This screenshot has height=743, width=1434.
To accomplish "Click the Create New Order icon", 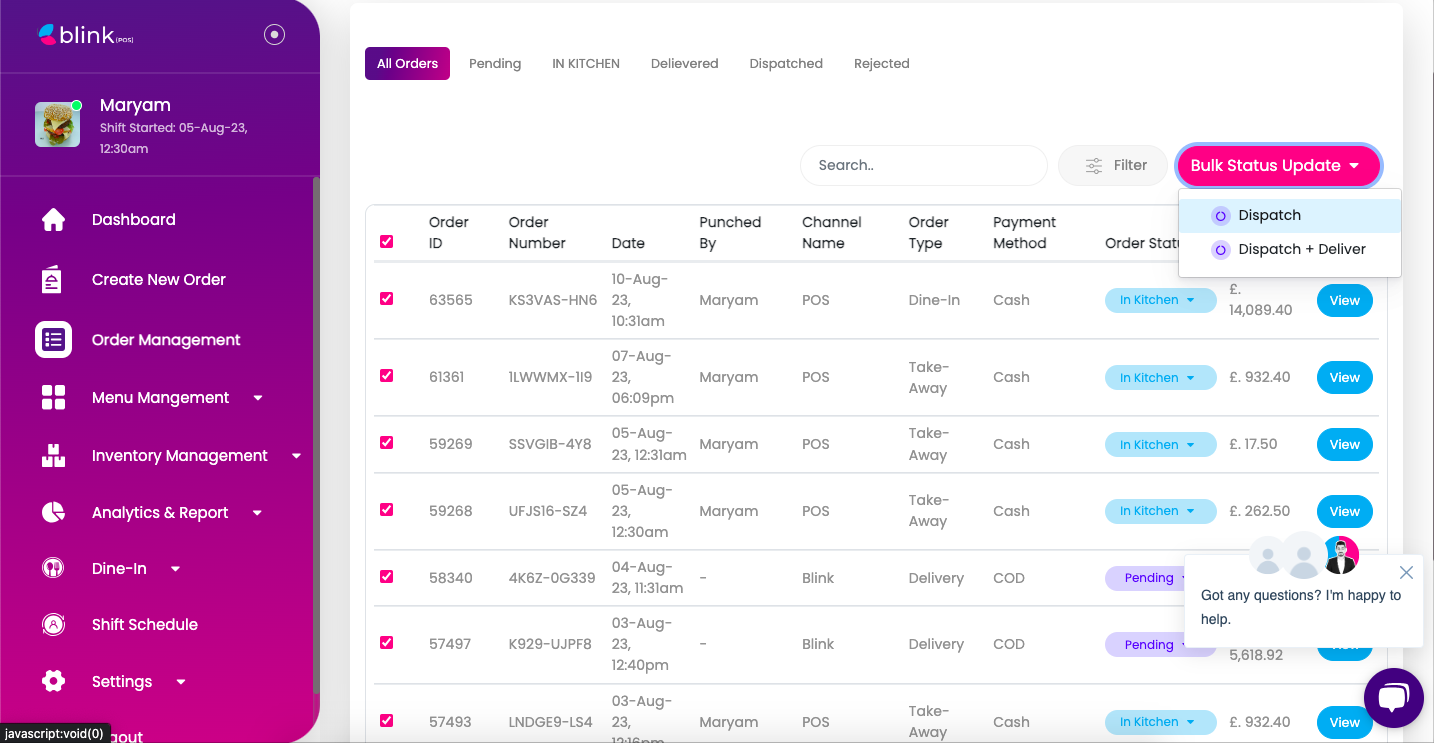I will coord(53,280).
